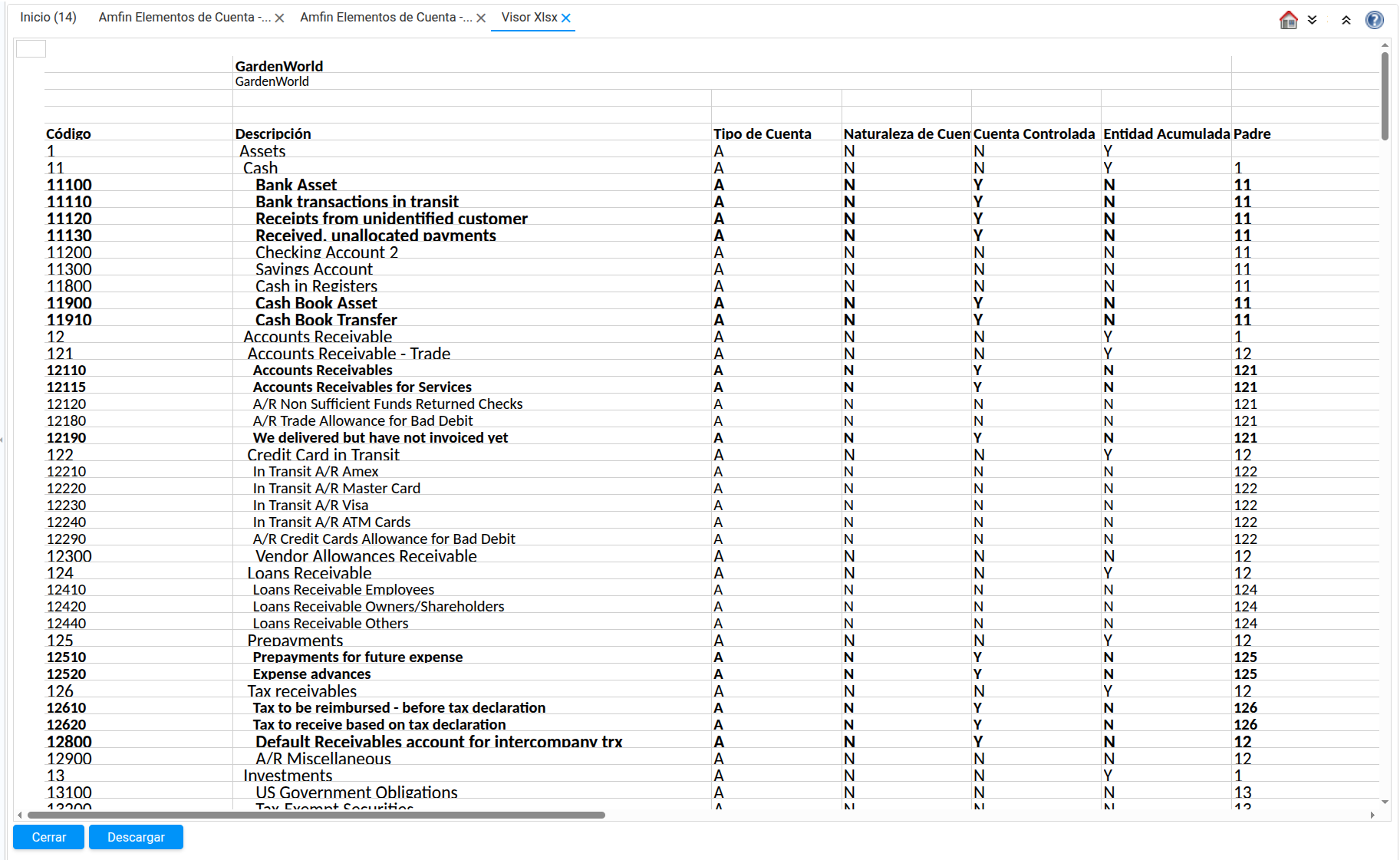This screenshot has height=860, width=1400.
Task: Click the scroll left arrow
Action: point(19,815)
